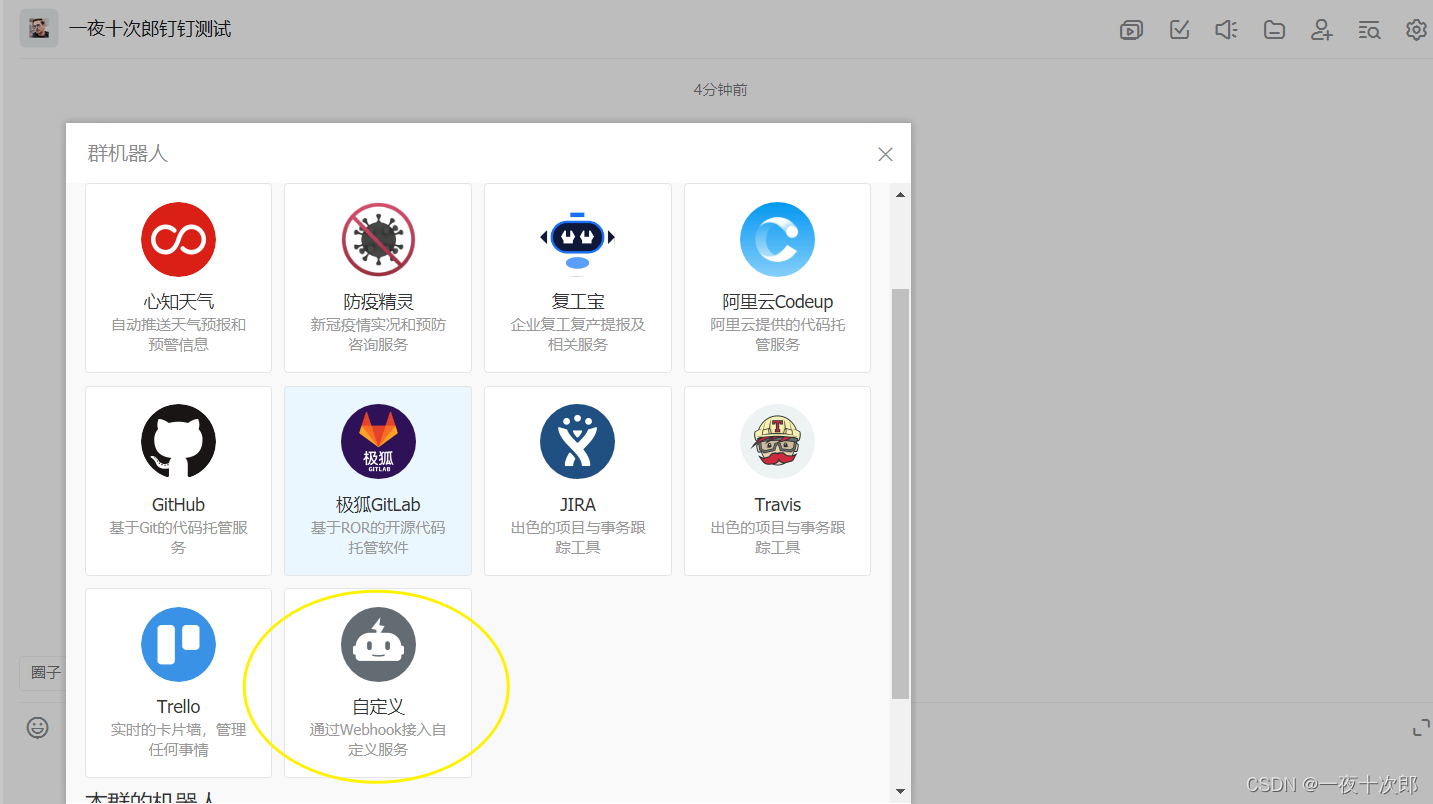
Task: Click description 新冠疫情实况和预防咨询服务
Action: point(378,335)
